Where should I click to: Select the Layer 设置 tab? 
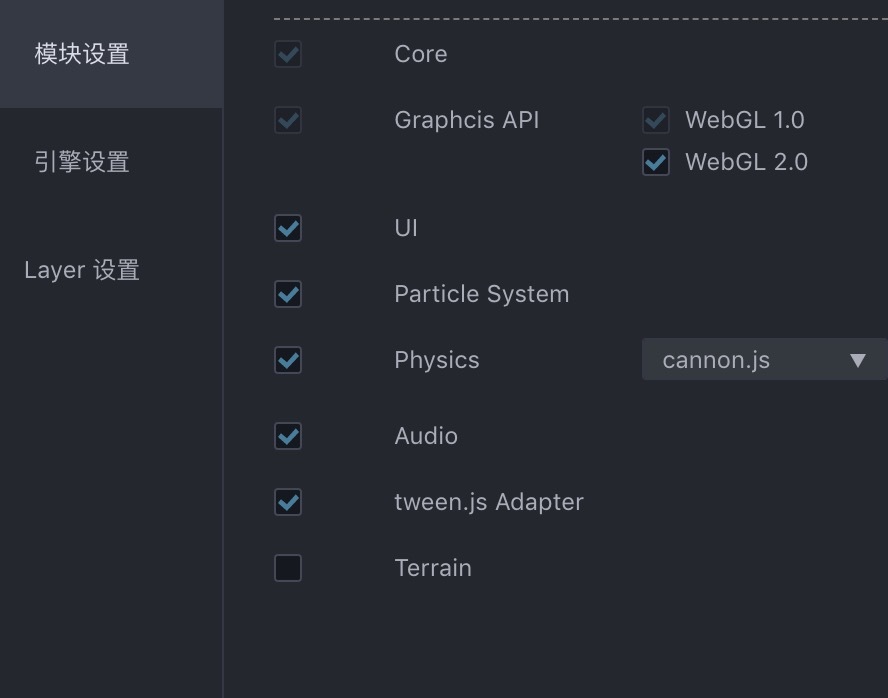pyautogui.click(x=82, y=270)
